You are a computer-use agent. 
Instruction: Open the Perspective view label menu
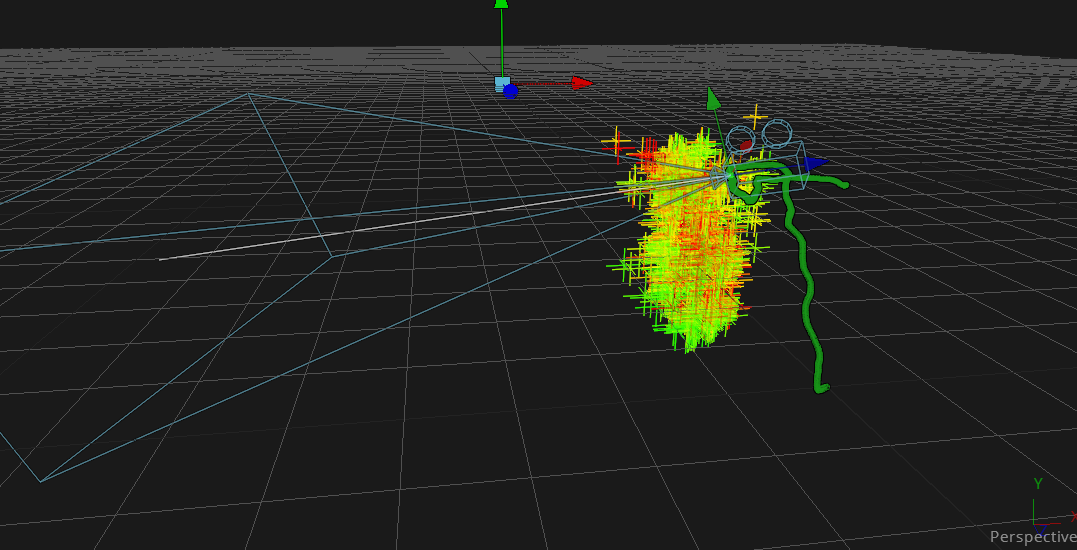1033,536
